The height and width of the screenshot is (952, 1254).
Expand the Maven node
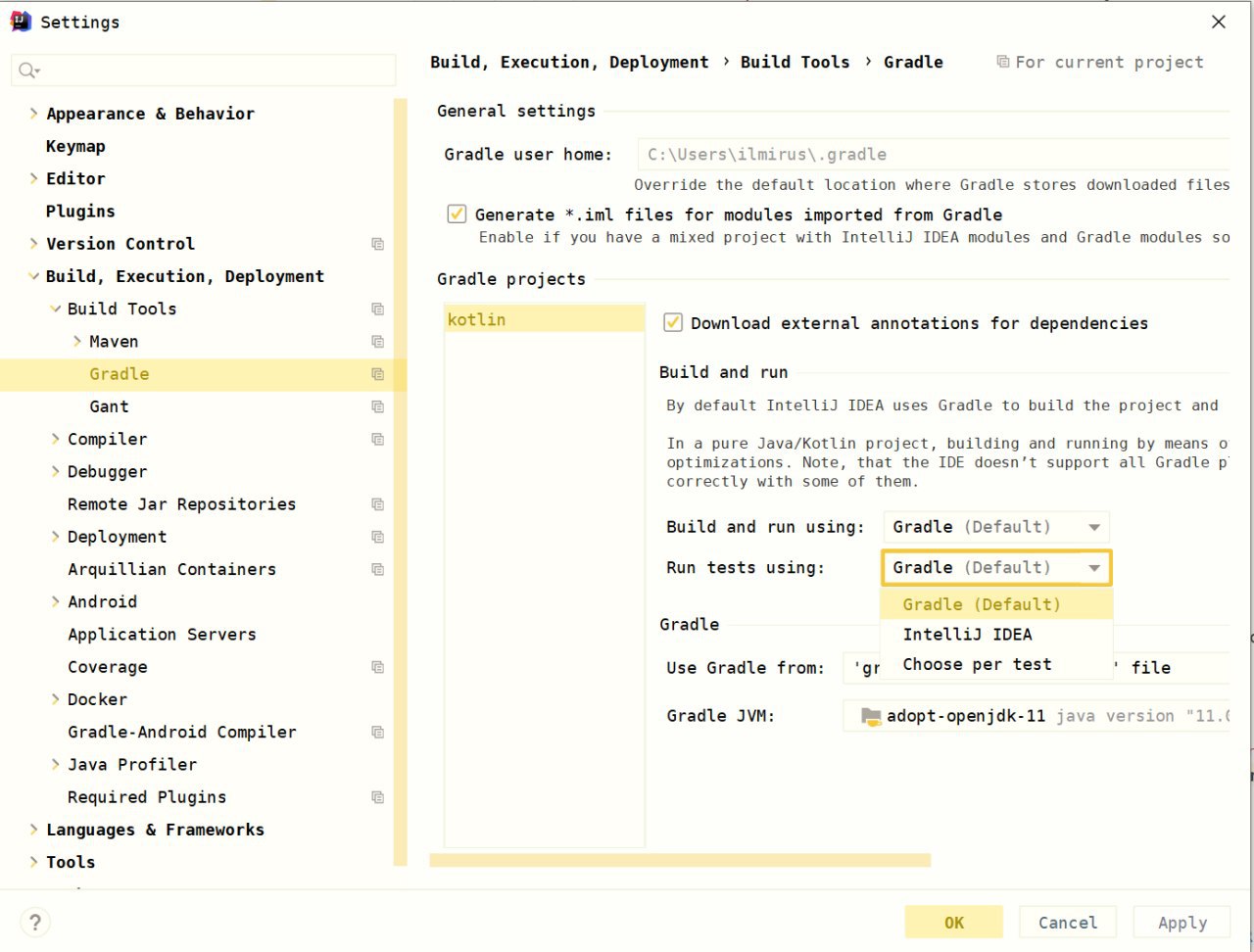point(77,341)
